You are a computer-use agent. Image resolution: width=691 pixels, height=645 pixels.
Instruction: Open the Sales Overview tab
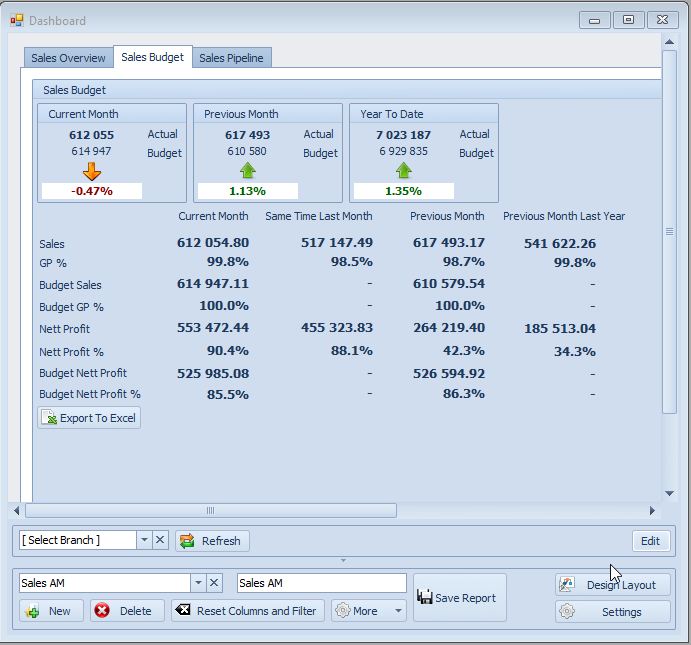coord(68,58)
